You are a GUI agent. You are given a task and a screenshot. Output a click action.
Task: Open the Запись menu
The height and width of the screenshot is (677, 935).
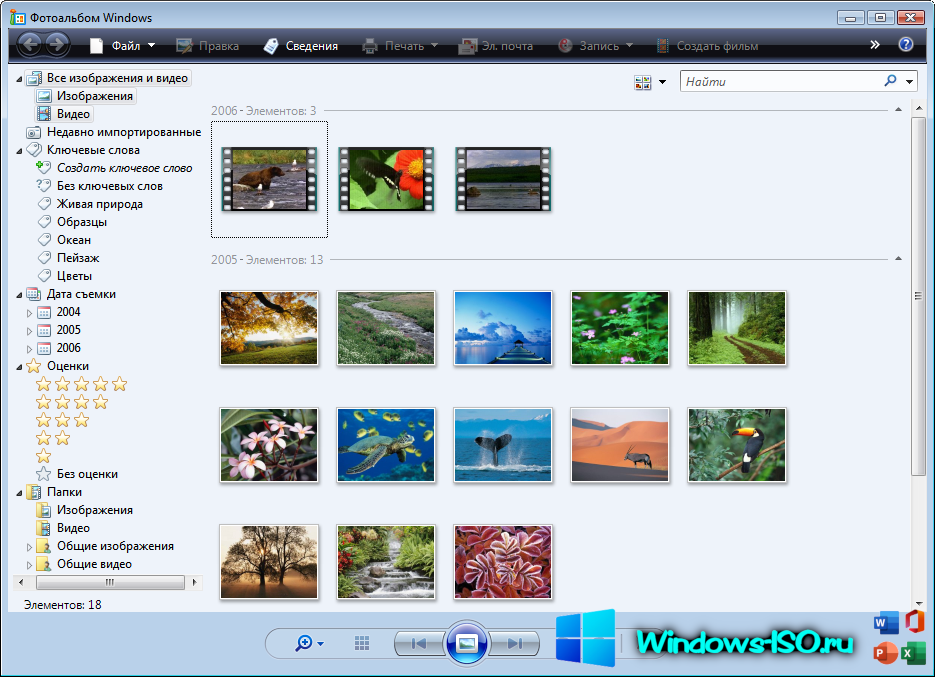click(595, 45)
